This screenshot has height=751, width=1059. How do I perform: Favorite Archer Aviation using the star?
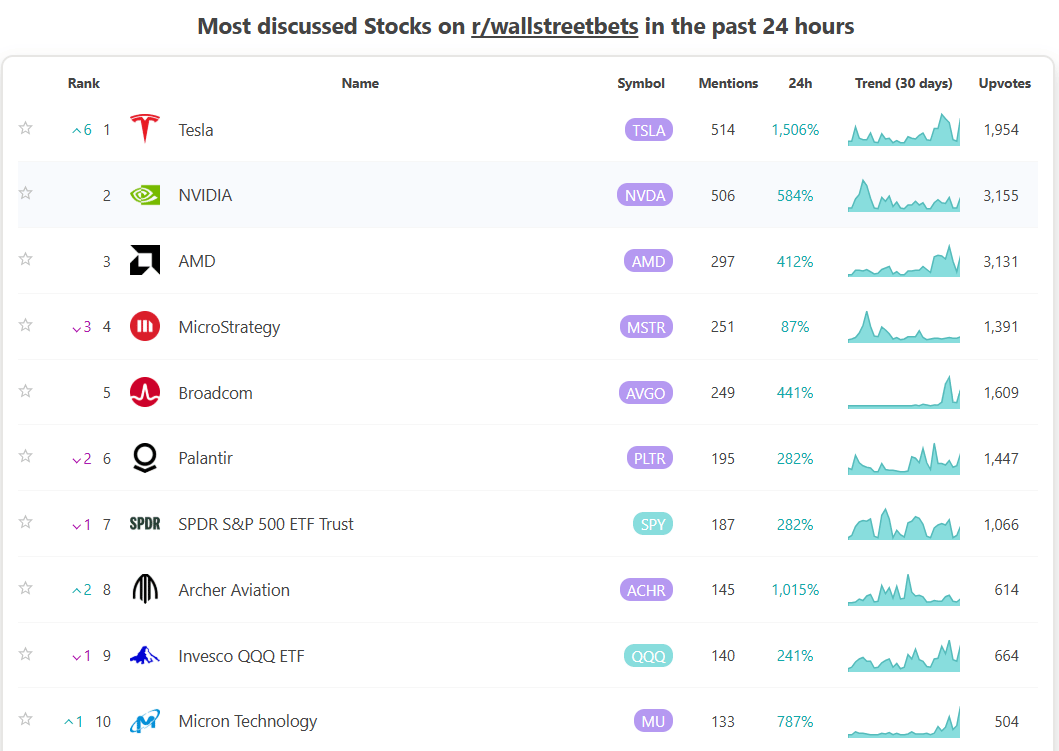coord(26,588)
